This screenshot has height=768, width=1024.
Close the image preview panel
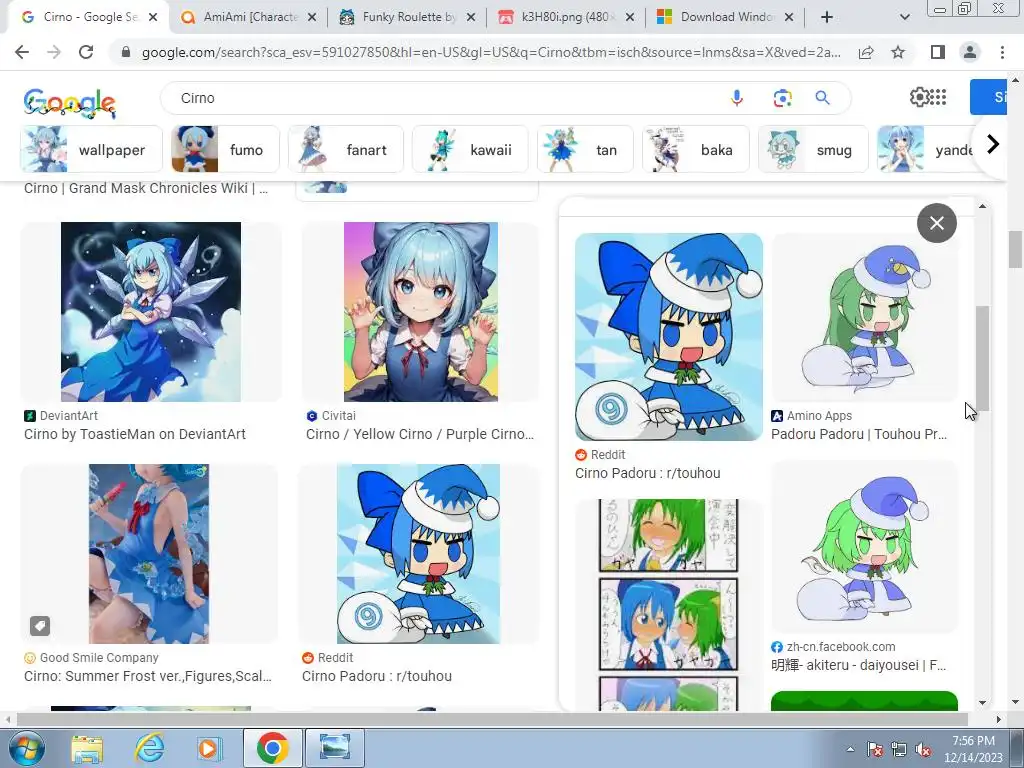click(936, 223)
